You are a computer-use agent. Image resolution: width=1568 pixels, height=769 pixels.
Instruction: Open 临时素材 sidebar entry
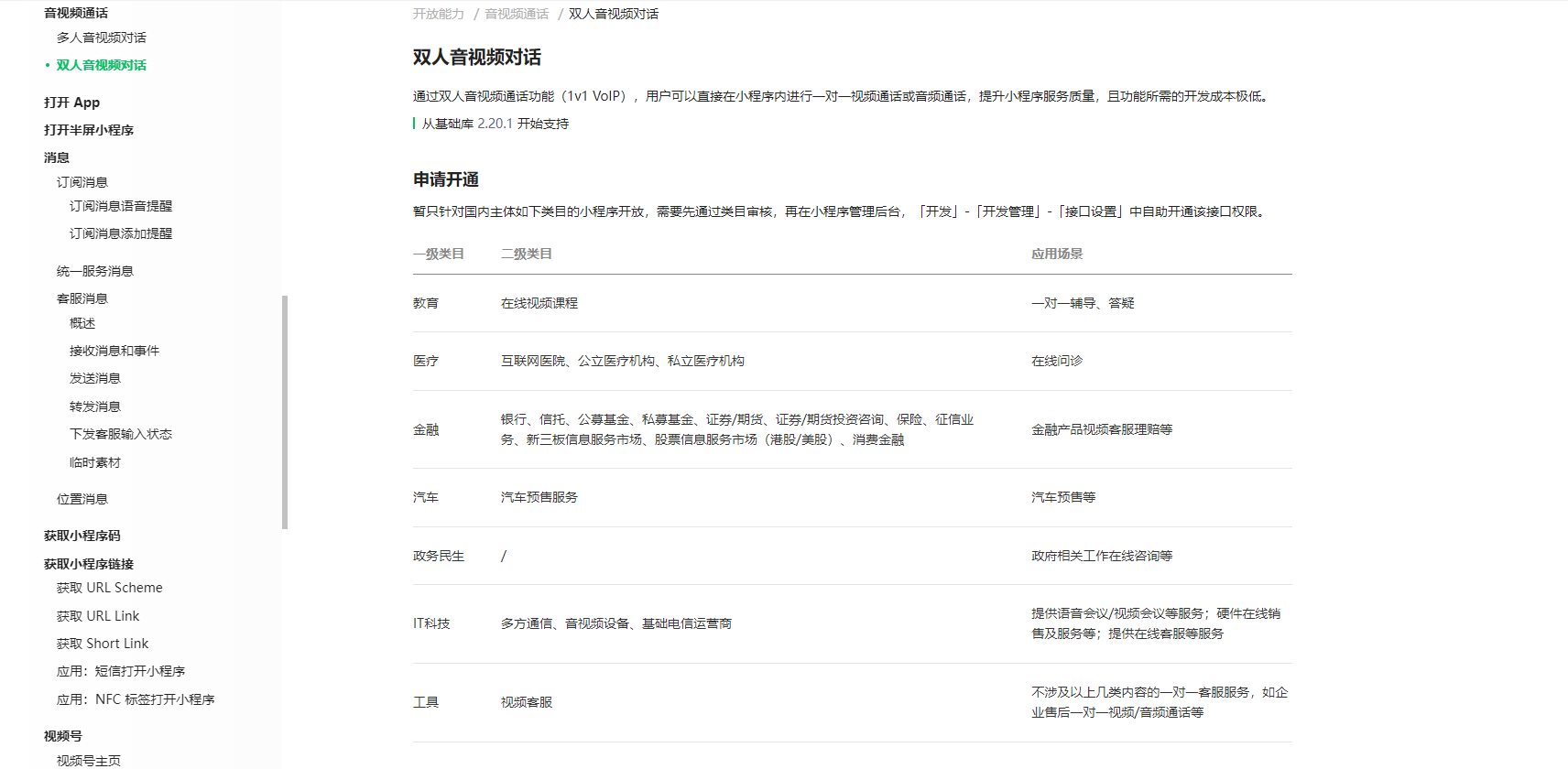(x=95, y=462)
